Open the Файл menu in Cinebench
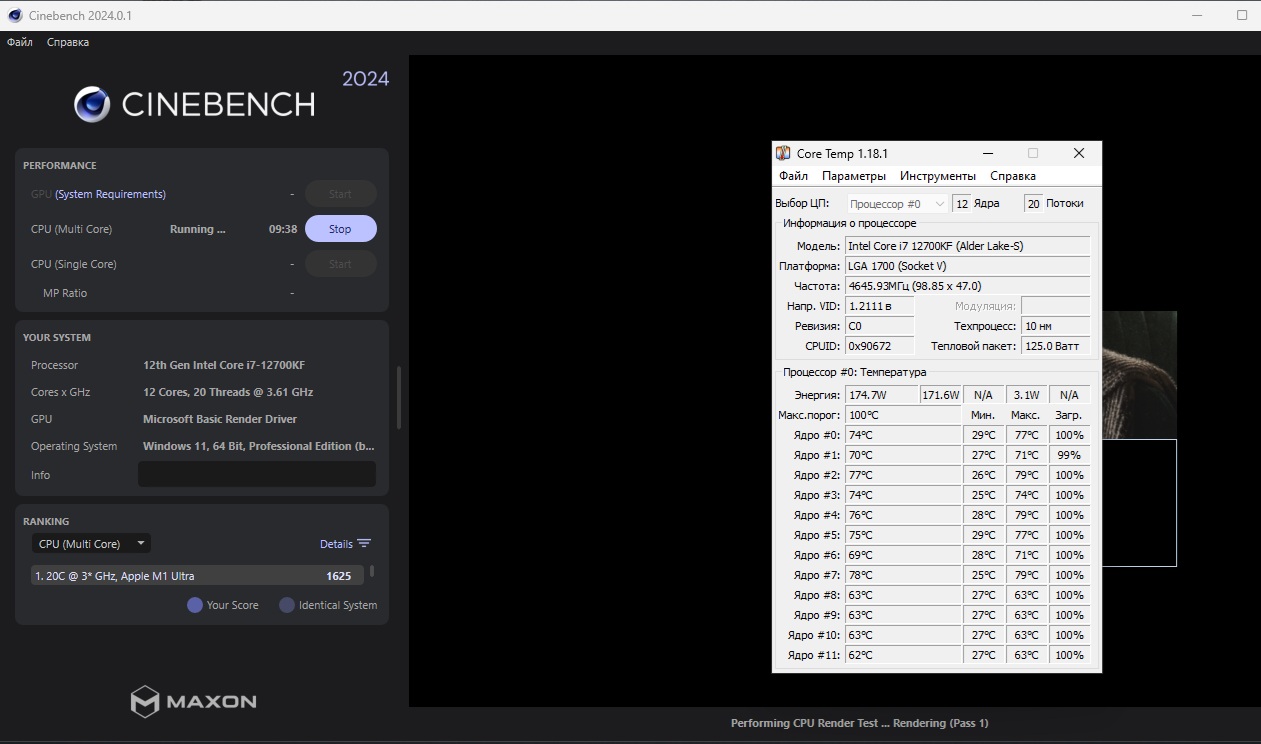This screenshot has height=744, width=1261. pos(20,42)
